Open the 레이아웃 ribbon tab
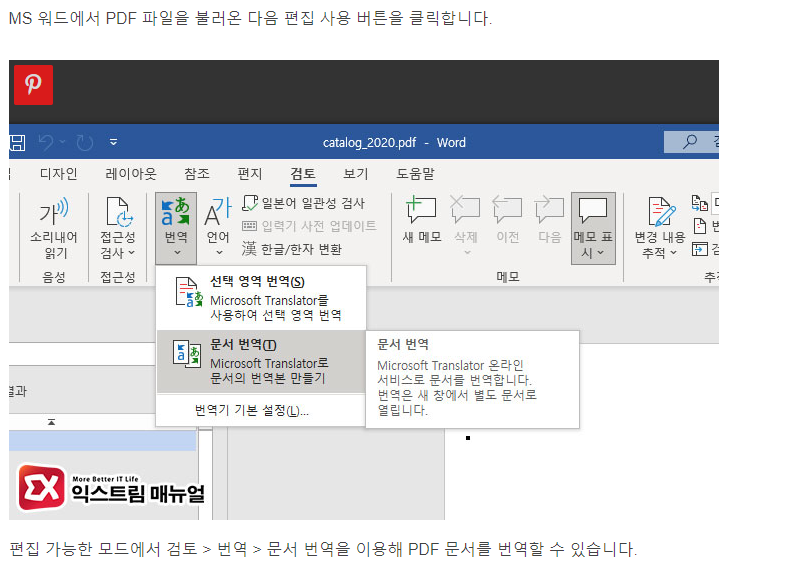 tap(131, 174)
